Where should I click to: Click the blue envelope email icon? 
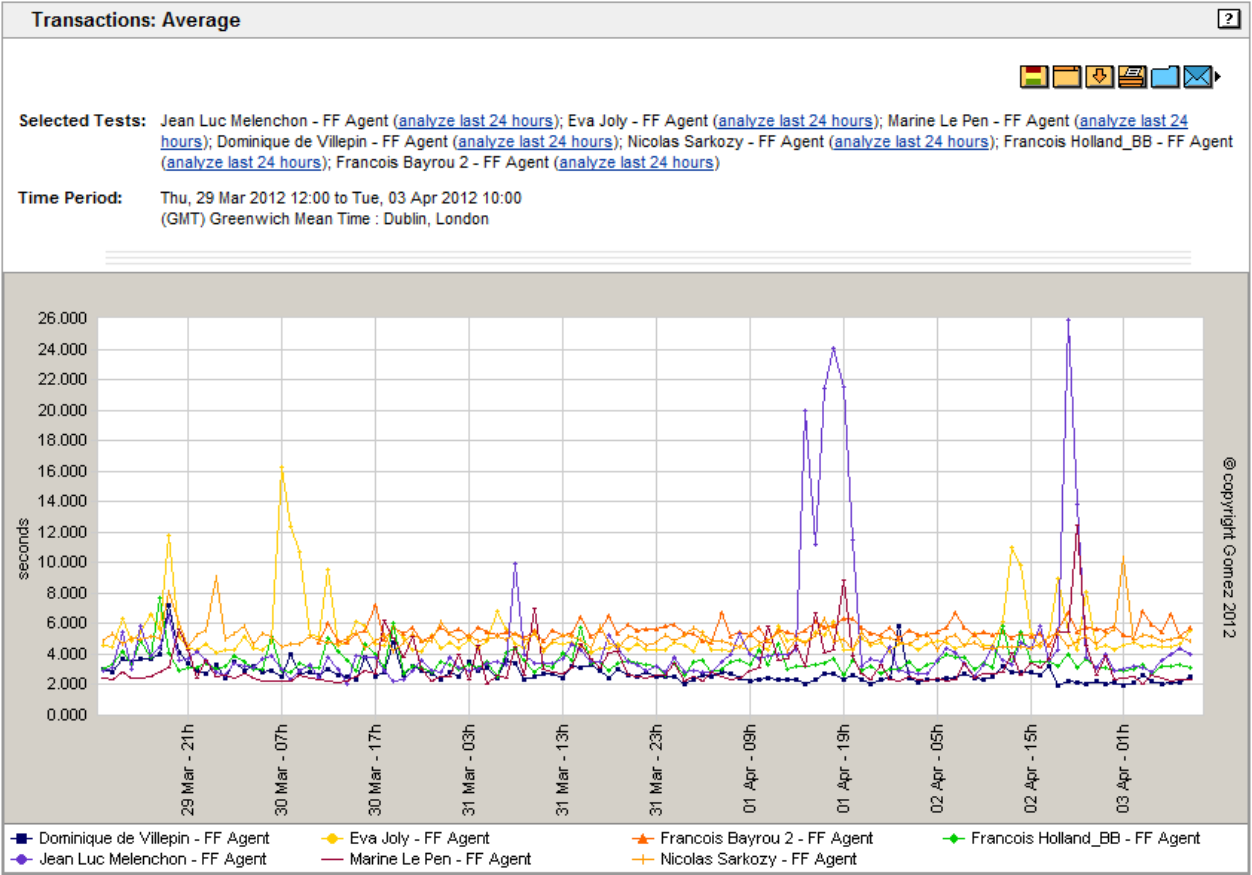coord(1197,76)
